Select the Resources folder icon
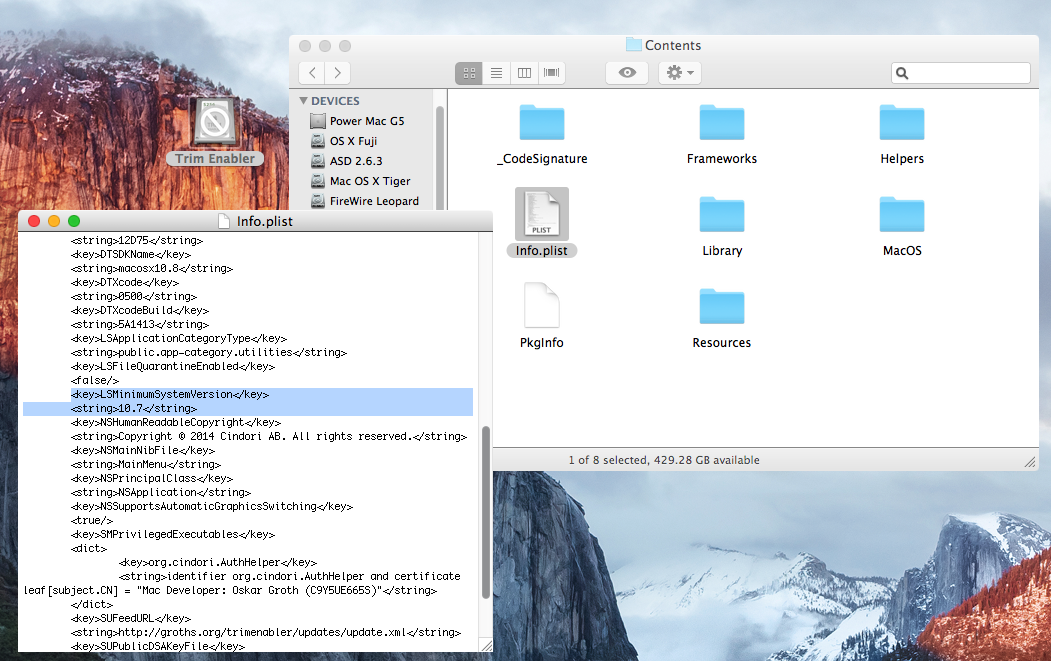Screen dimensions: 1051x661 click(x=722, y=307)
